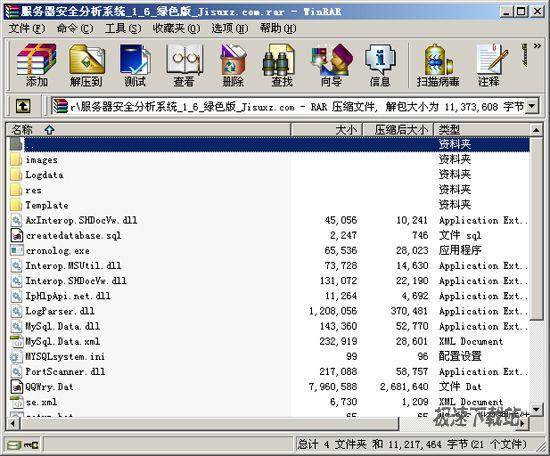
Task: Open the 文件(F) menu
Action: [x=27, y=28]
